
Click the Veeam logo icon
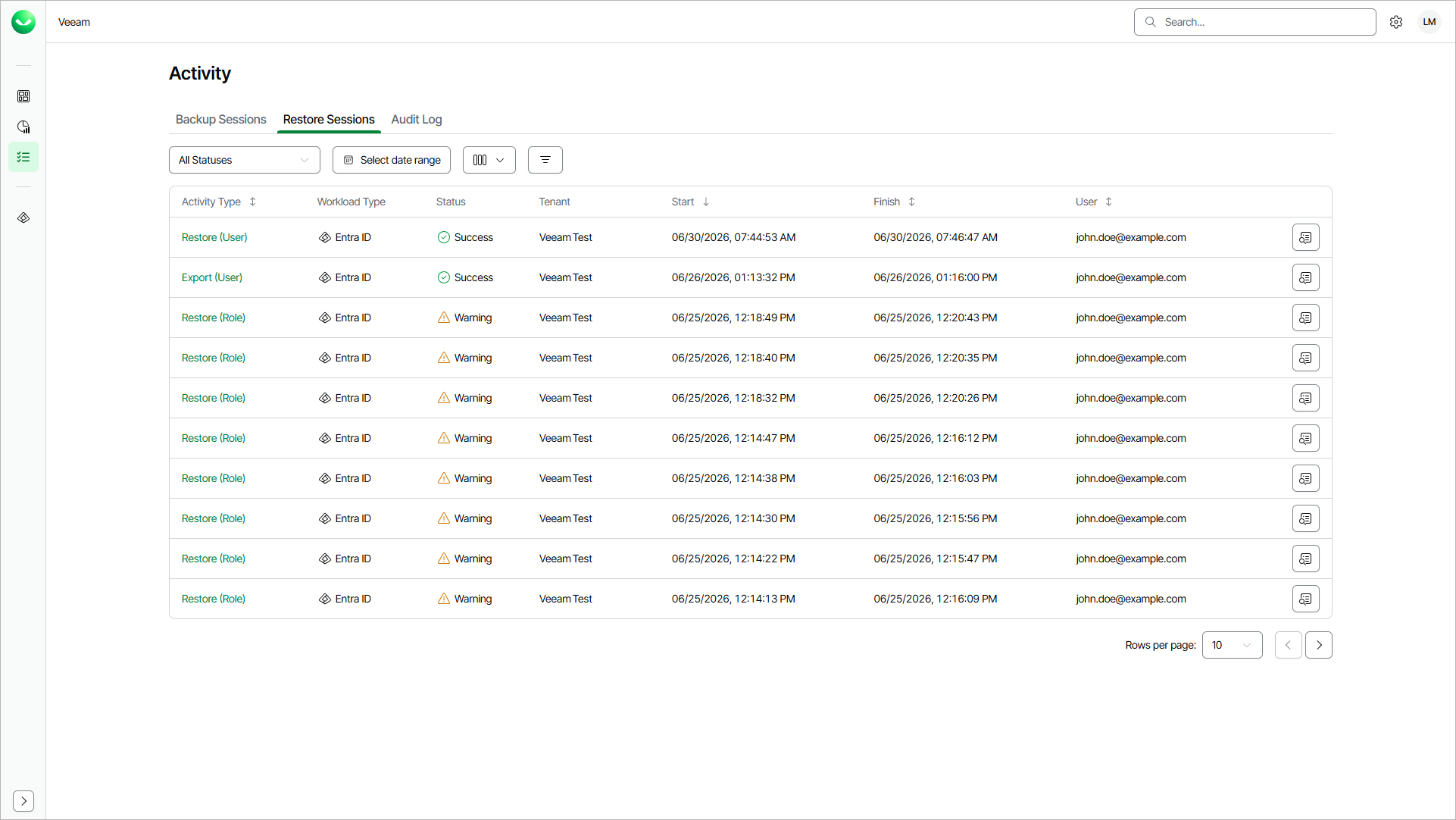tap(23, 22)
